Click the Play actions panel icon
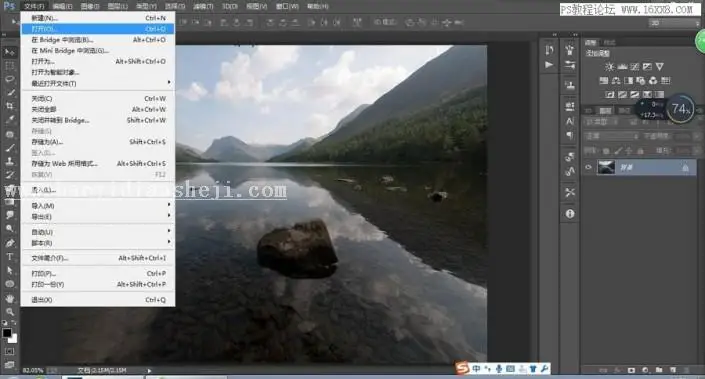705x379 pixels. (x=549, y=65)
